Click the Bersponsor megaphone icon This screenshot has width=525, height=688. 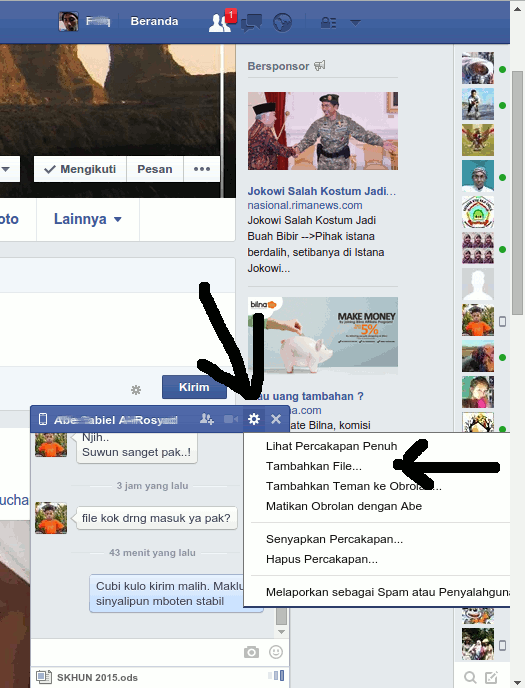[x=320, y=66]
